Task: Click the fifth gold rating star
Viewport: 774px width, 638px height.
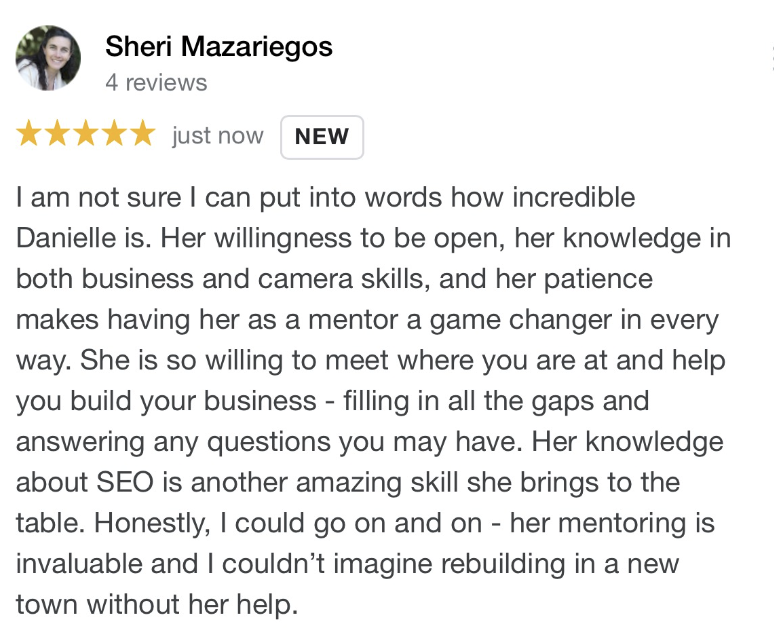Action: click(x=143, y=133)
